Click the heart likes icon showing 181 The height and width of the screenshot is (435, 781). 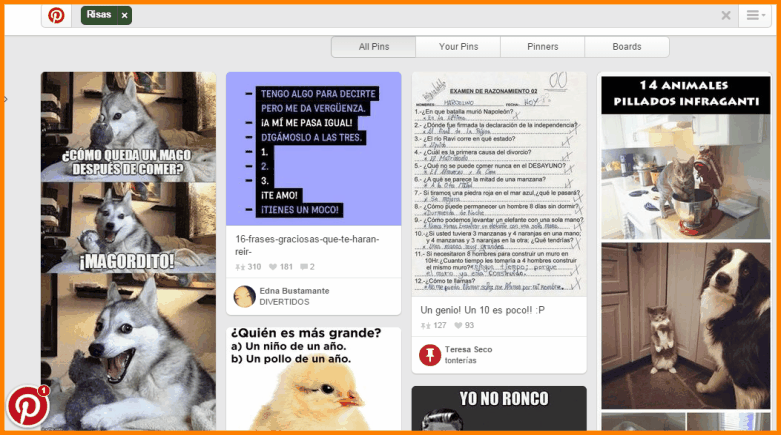[x=272, y=267]
